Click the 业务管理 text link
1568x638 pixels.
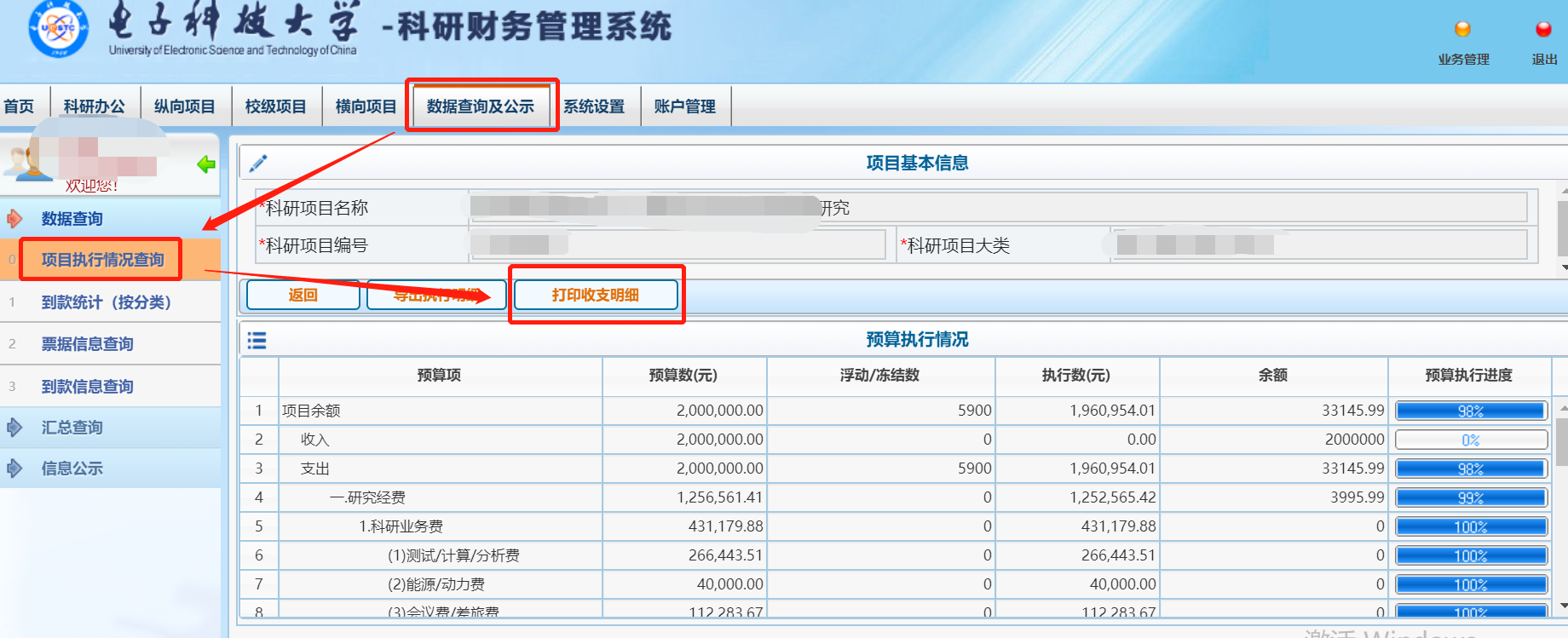click(1463, 60)
